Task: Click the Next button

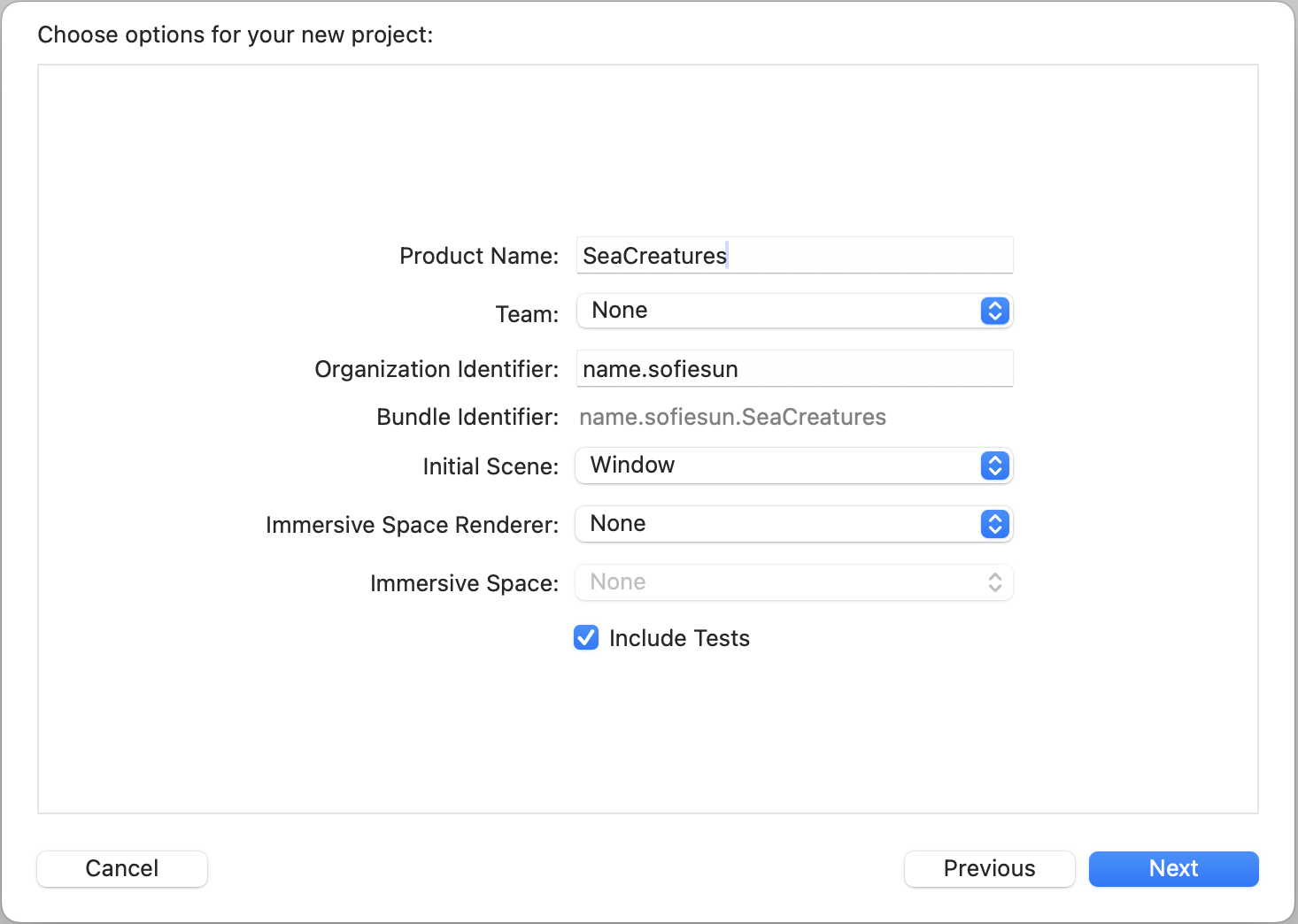Action: pos(1172,868)
